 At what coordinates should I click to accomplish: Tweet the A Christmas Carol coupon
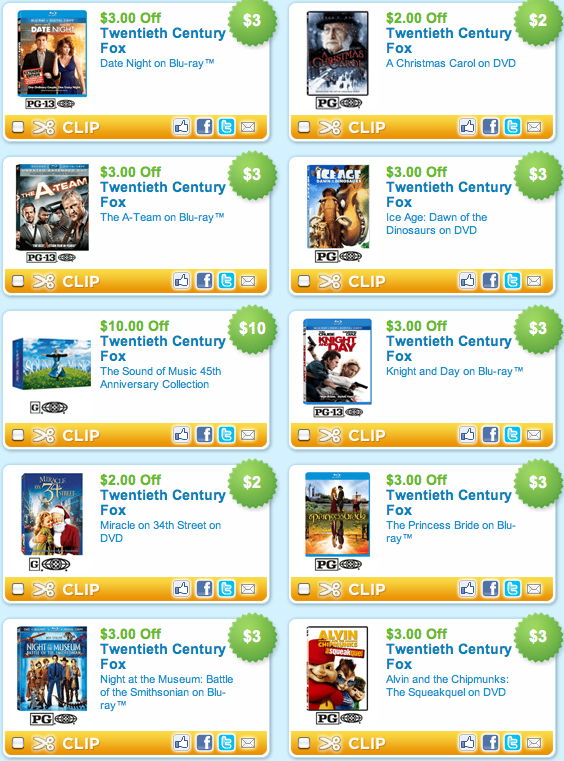pyautogui.click(x=512, y=127)
